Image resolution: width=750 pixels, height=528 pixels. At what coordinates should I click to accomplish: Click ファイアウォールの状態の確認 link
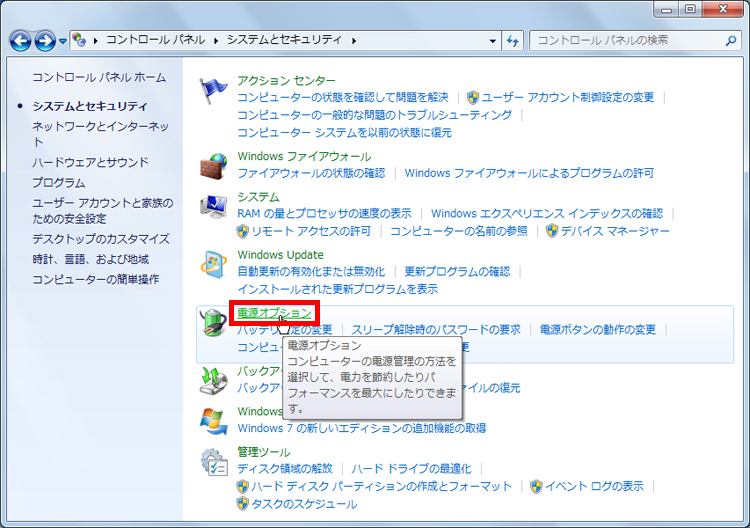click(x=311, y=173)
